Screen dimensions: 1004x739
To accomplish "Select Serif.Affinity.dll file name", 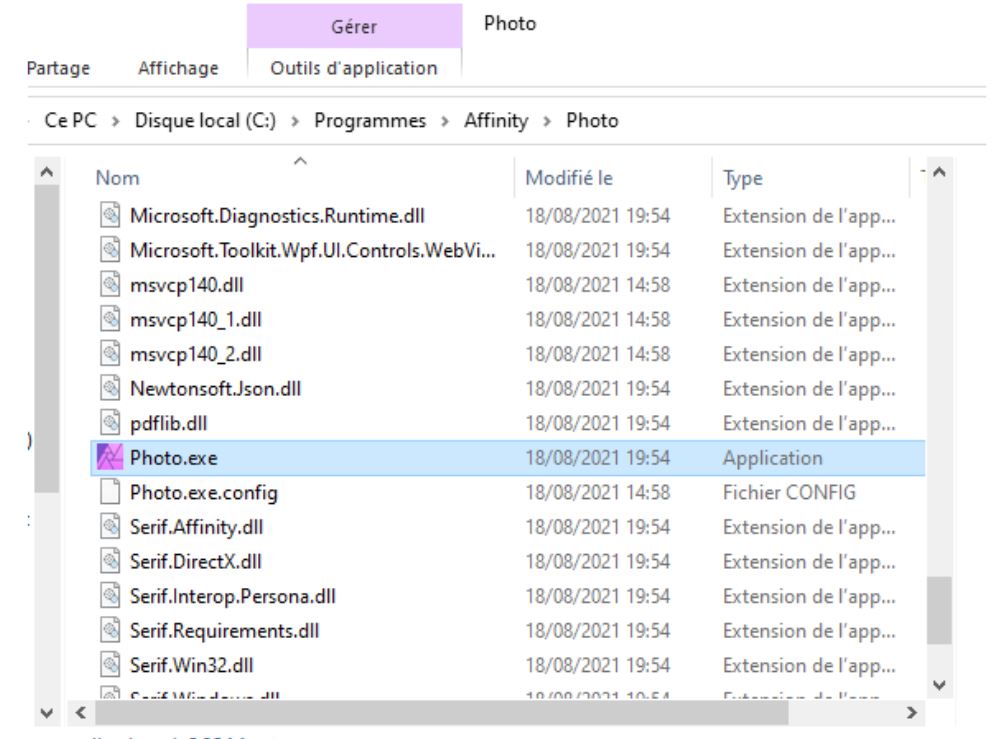I will click(x=197, y=527).
